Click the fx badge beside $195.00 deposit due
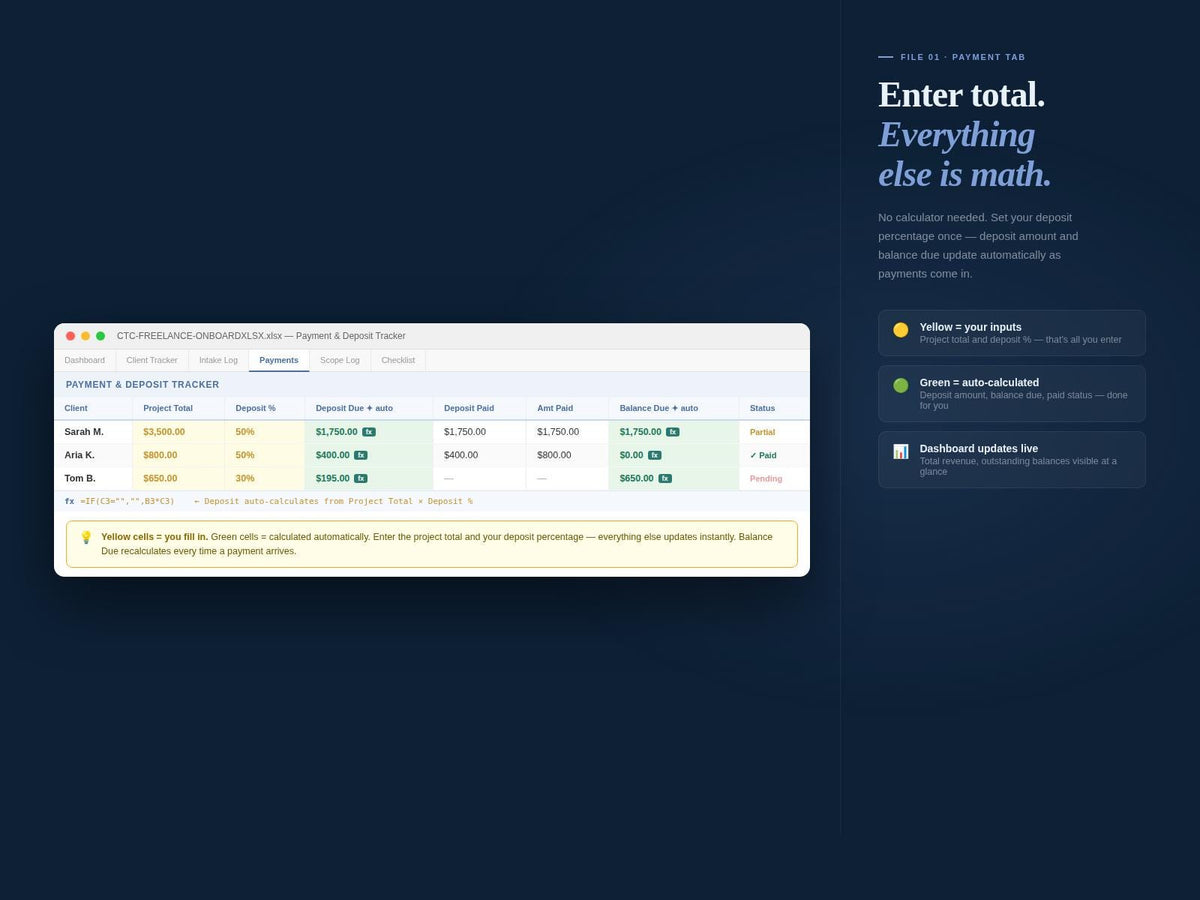Viewport: 1200px width, 900px height. pos(361,478)
